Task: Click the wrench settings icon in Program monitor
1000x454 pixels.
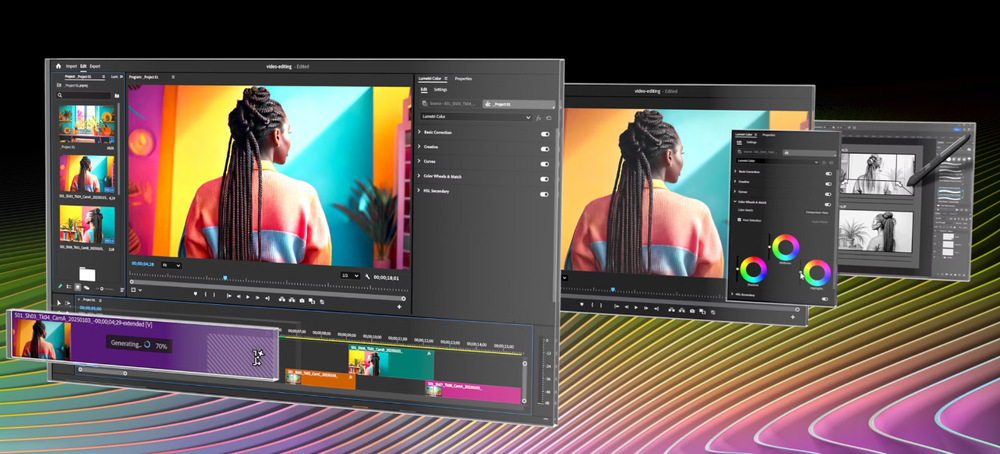Action: coord(369,276)
